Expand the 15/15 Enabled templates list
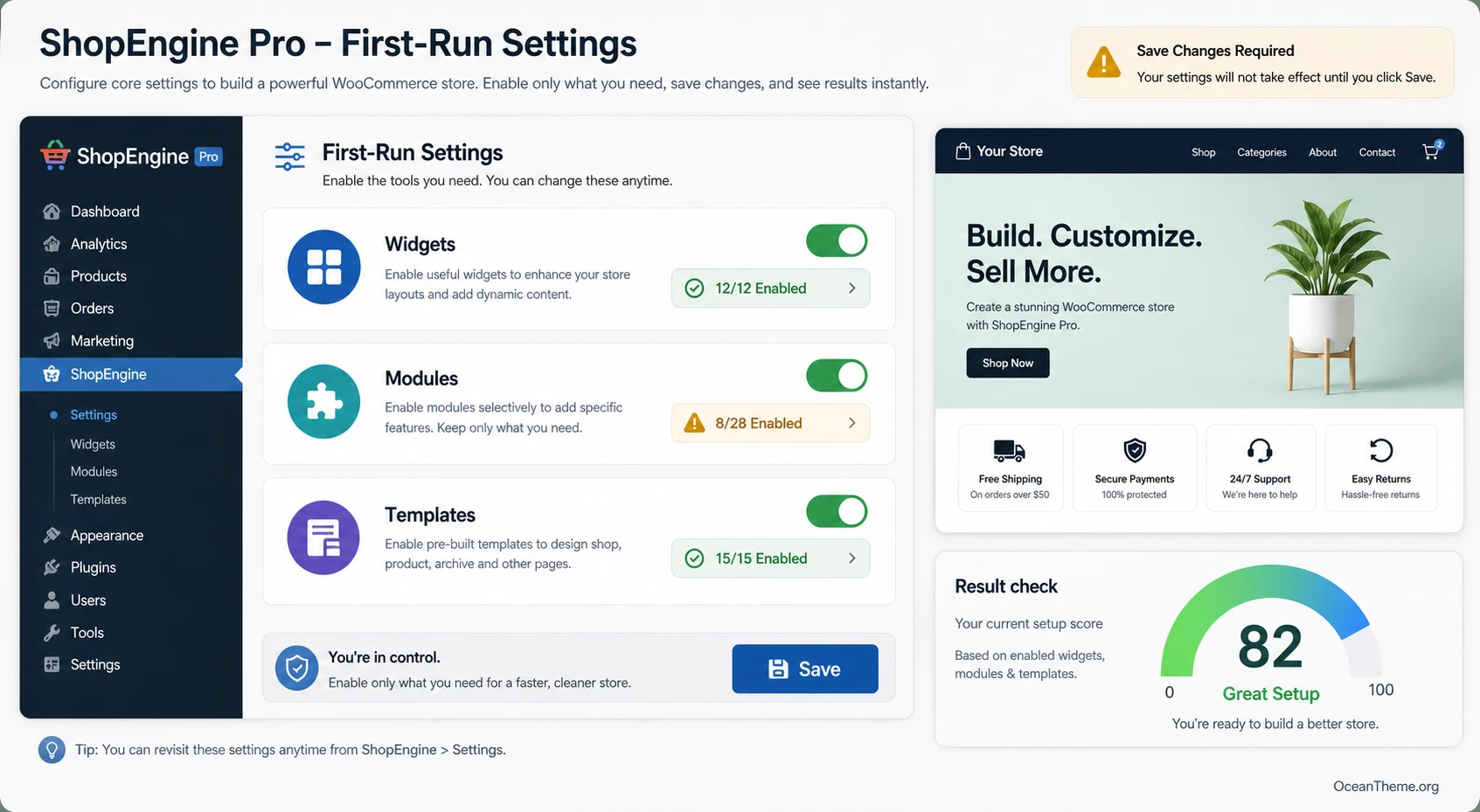This screenshot has height=812, width=1480. 770,559
